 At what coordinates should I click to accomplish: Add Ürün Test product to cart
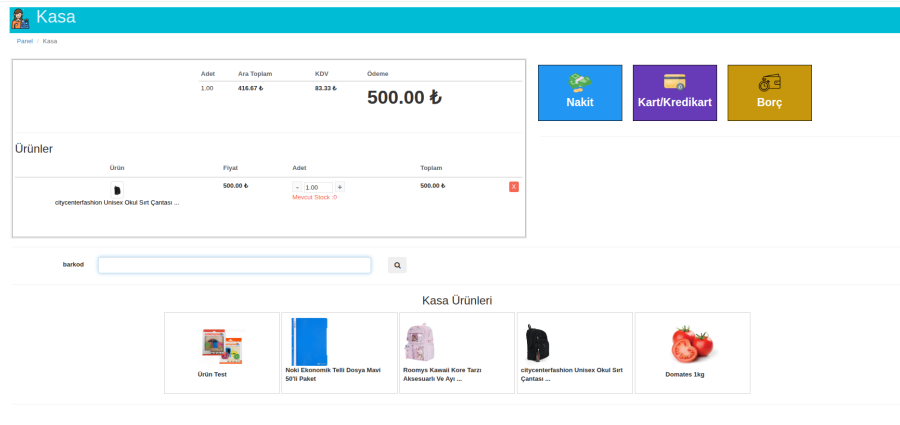tap(221, 352)
